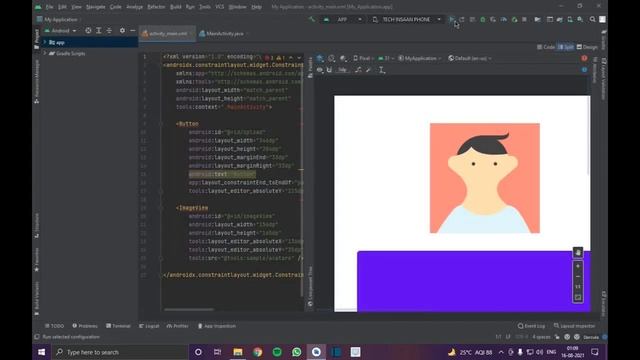This screenshot has height=360, width=640.
Task: Open the Logcat tool window
Action: (149, 326)
